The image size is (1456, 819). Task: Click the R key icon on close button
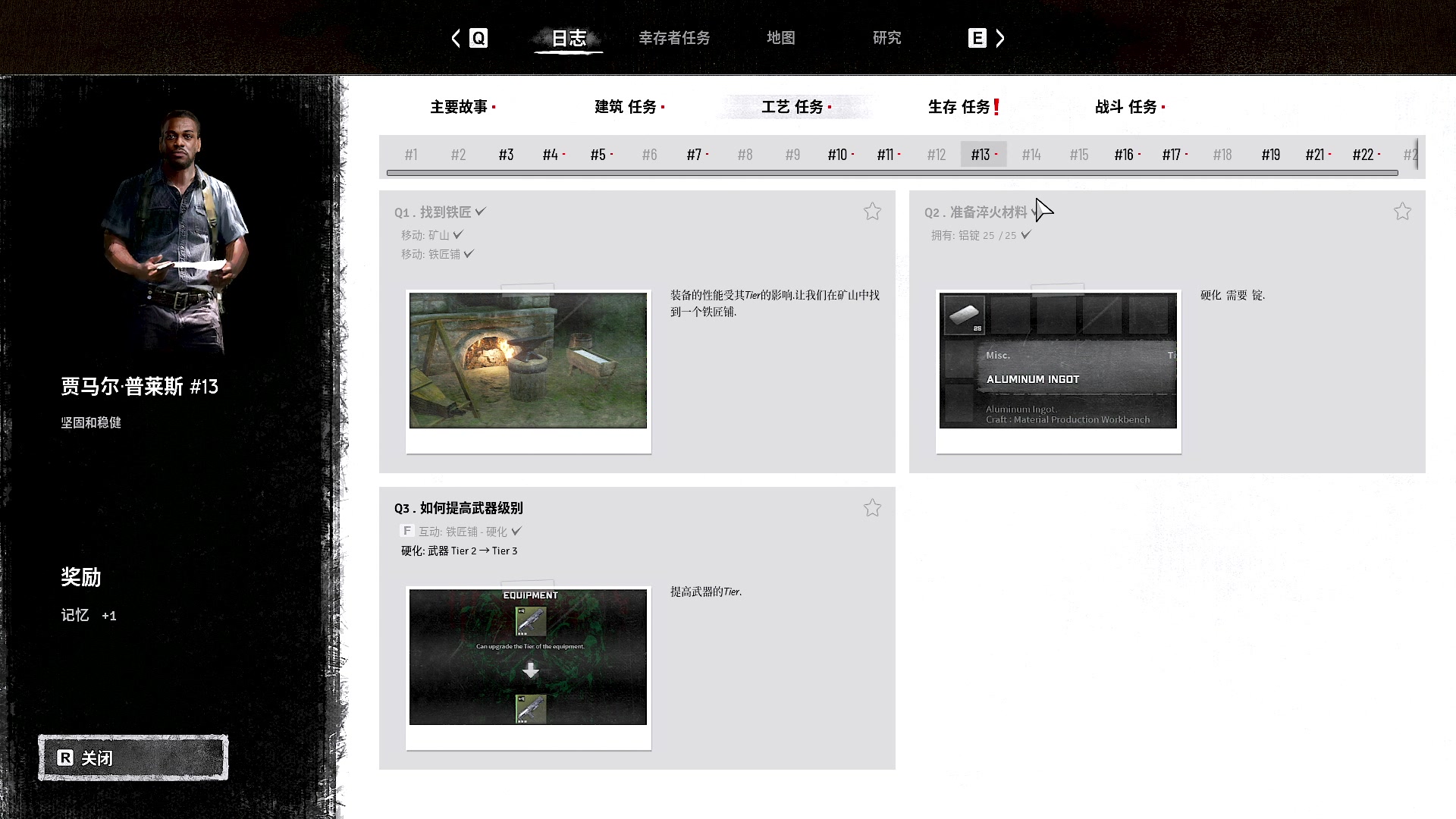click(65, 758)
